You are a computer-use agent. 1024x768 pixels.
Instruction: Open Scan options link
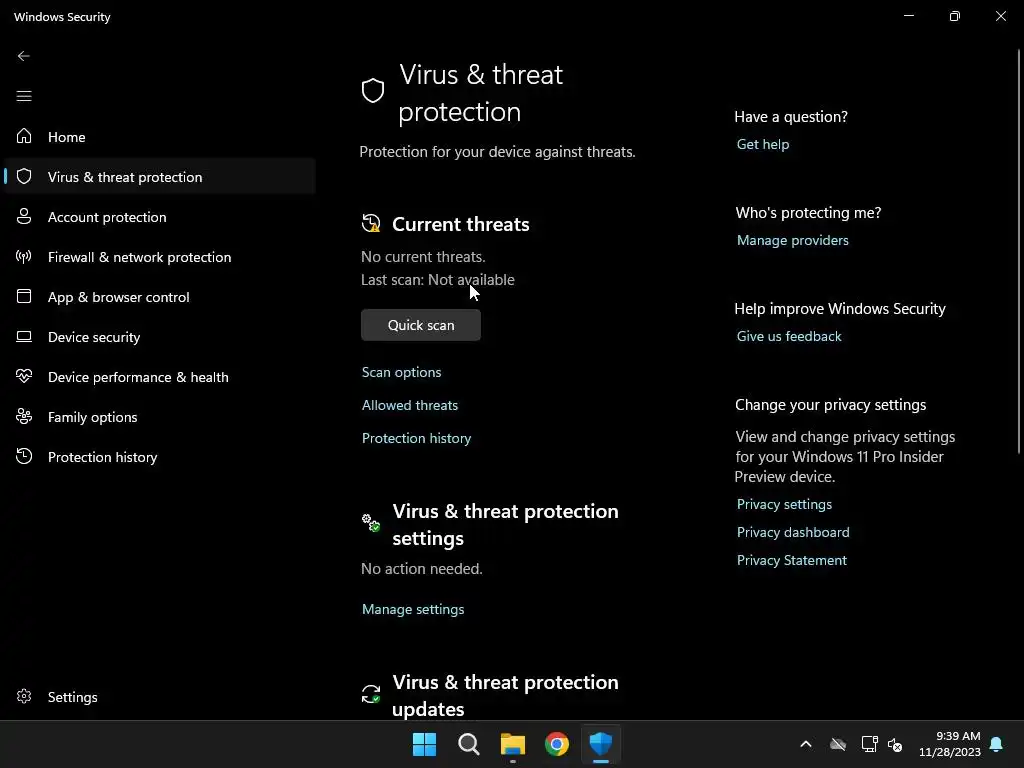(x=402, y=372)
